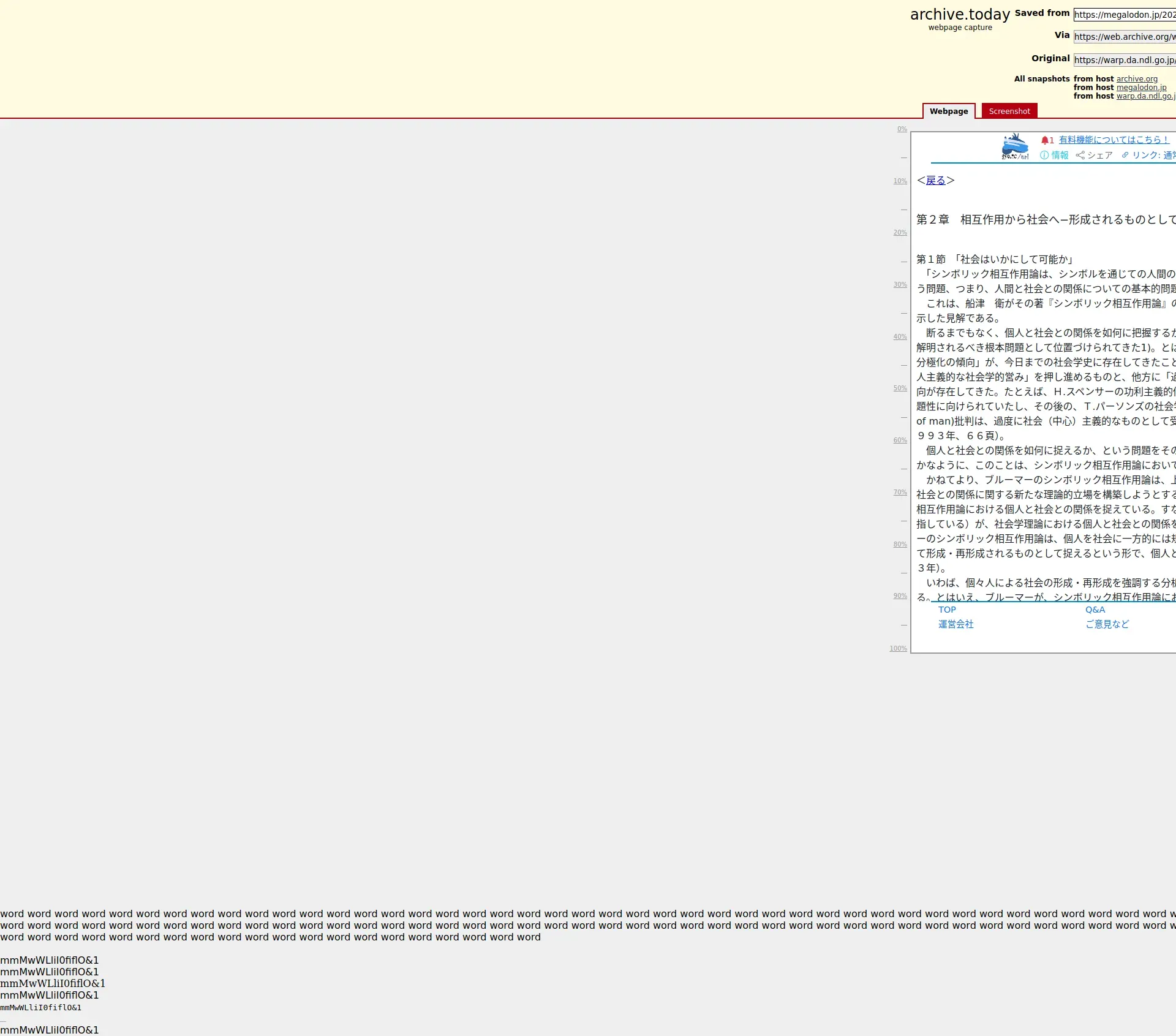The image size is (1176, 1036).
Task: Click the gyo.tc shark logo icon
Action: pos(1015,146)
